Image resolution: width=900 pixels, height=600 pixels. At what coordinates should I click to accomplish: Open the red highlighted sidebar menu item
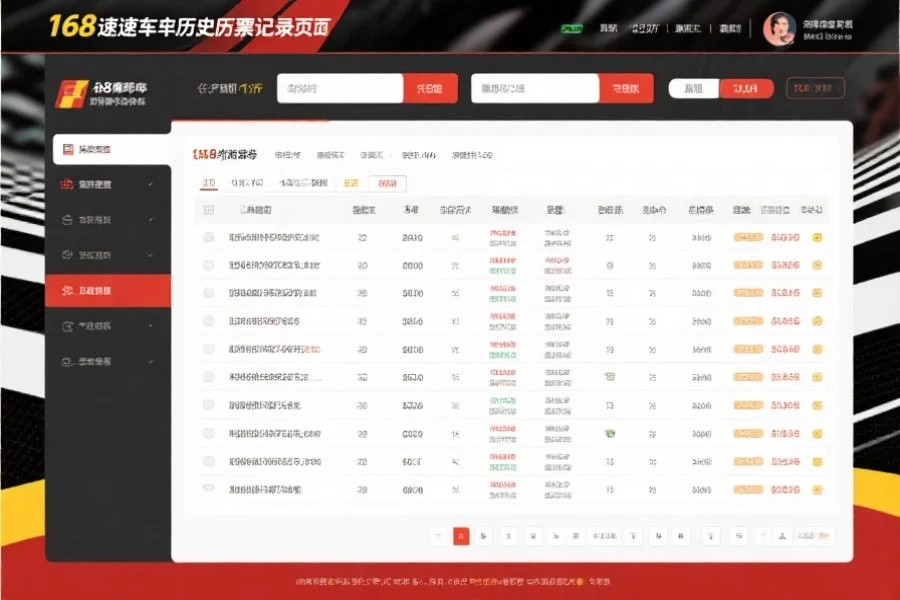point(108,291)
